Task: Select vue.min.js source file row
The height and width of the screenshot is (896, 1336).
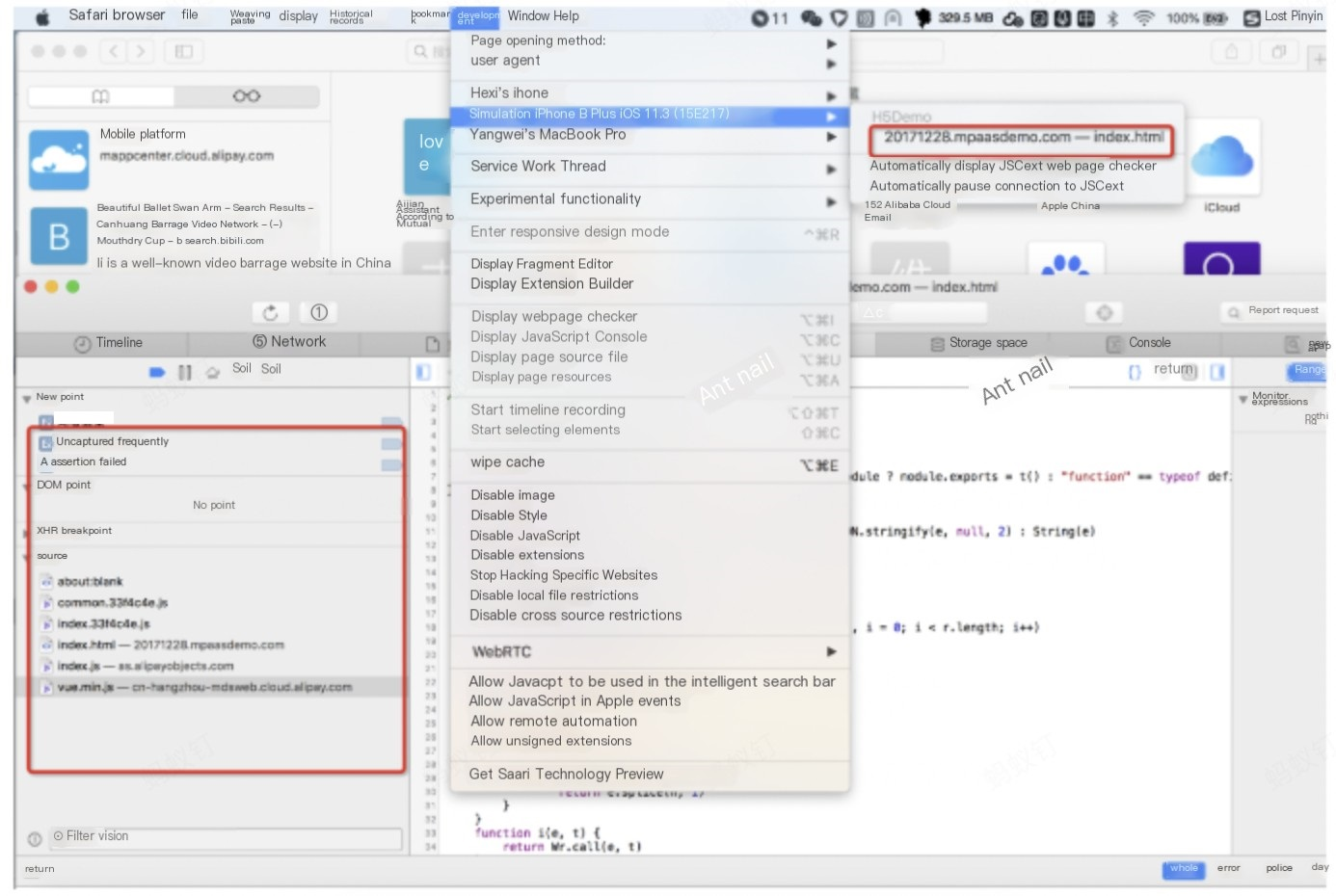Action: pyautogui.click(x=214, y=688)
